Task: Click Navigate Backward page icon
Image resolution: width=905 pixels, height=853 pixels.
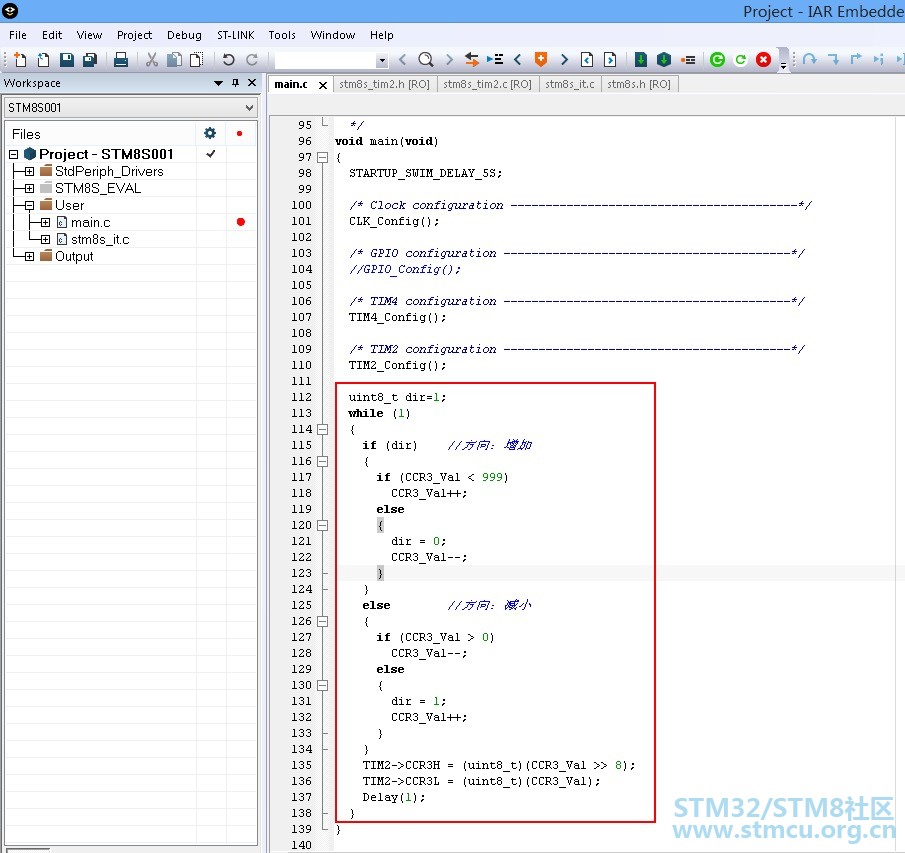Action: tap(587, 59)
